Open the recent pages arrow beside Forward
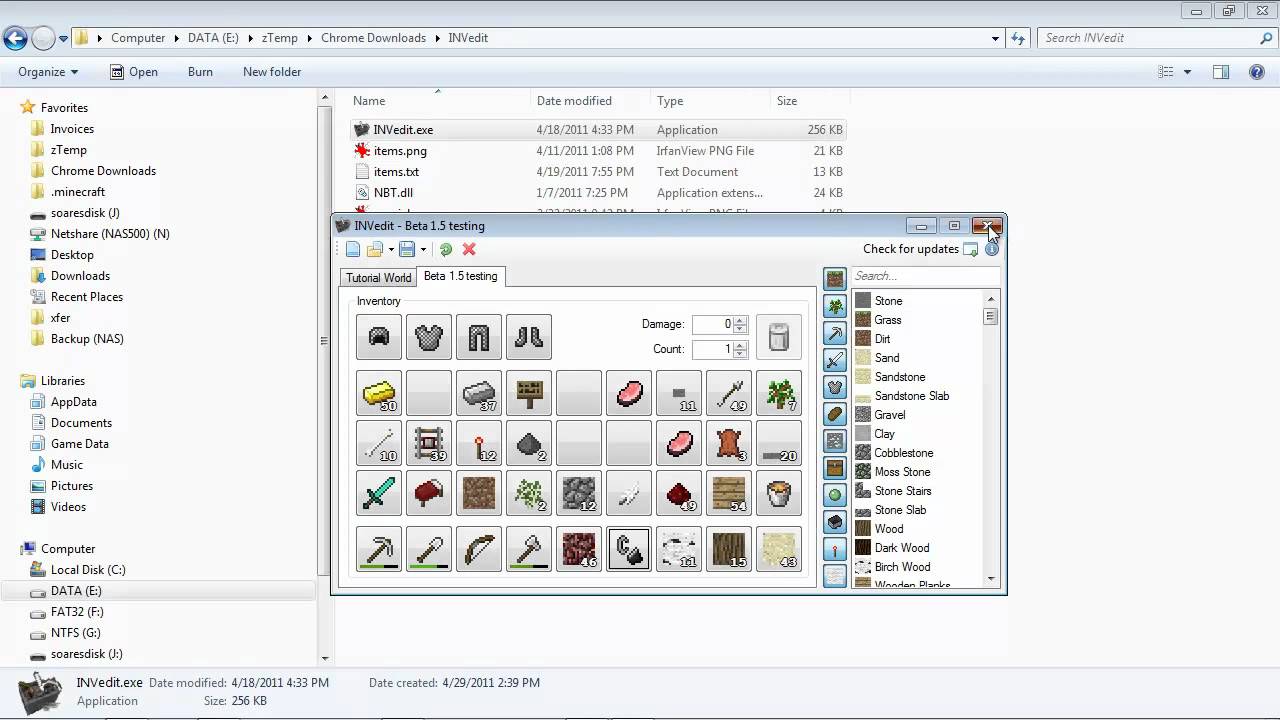The image size is (1280, 720). (63, 39)
